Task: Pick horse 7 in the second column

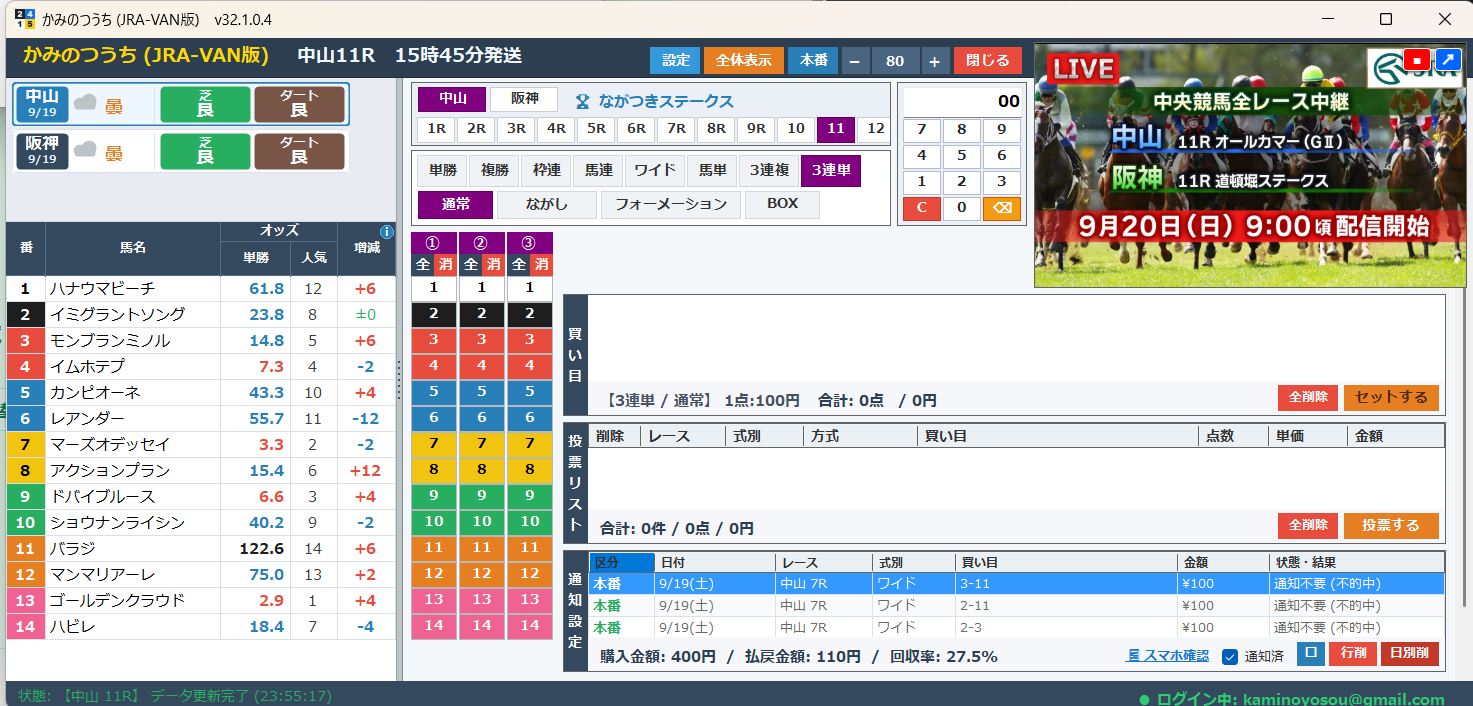Action: 482,443
